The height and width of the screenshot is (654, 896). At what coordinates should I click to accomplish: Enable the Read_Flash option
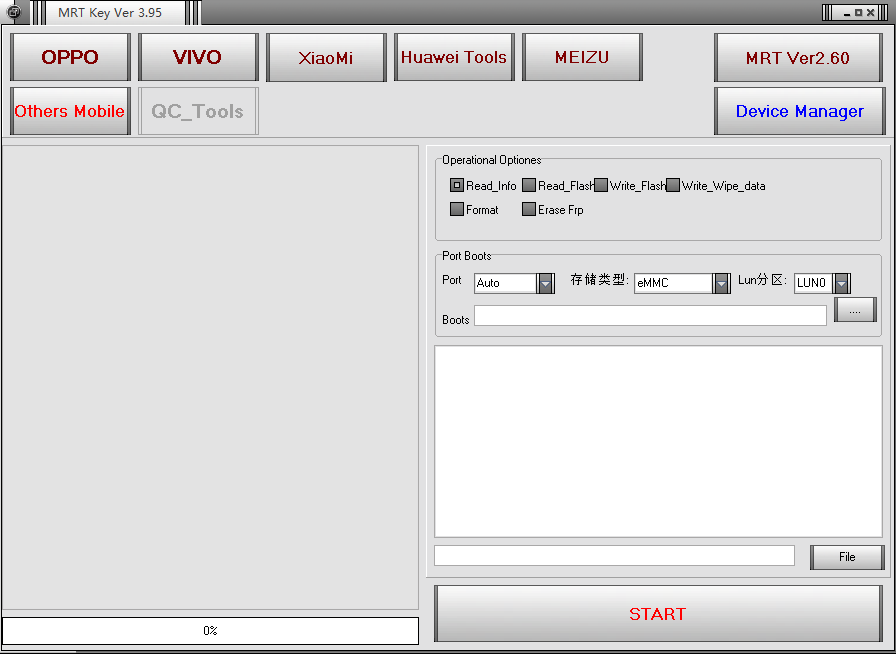(x=529, y=185)
